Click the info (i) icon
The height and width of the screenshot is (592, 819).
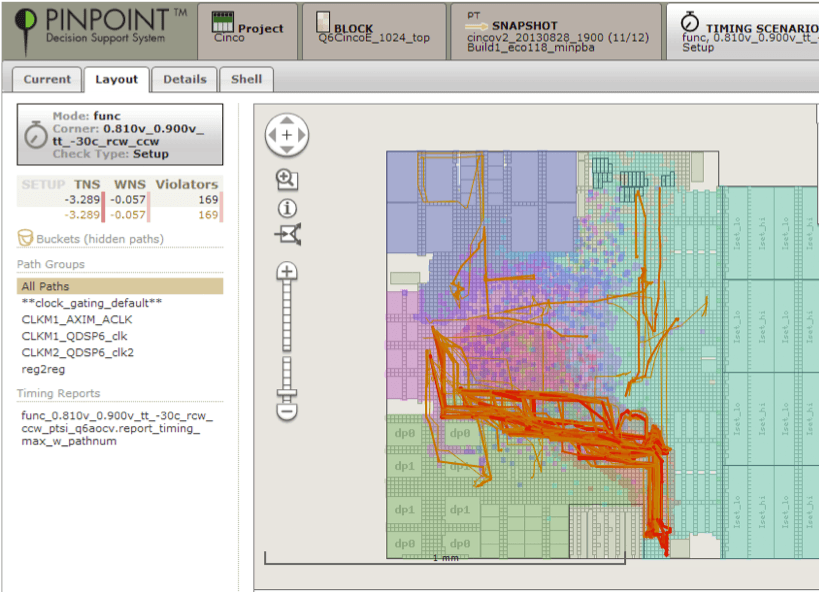tap(287, 208)
